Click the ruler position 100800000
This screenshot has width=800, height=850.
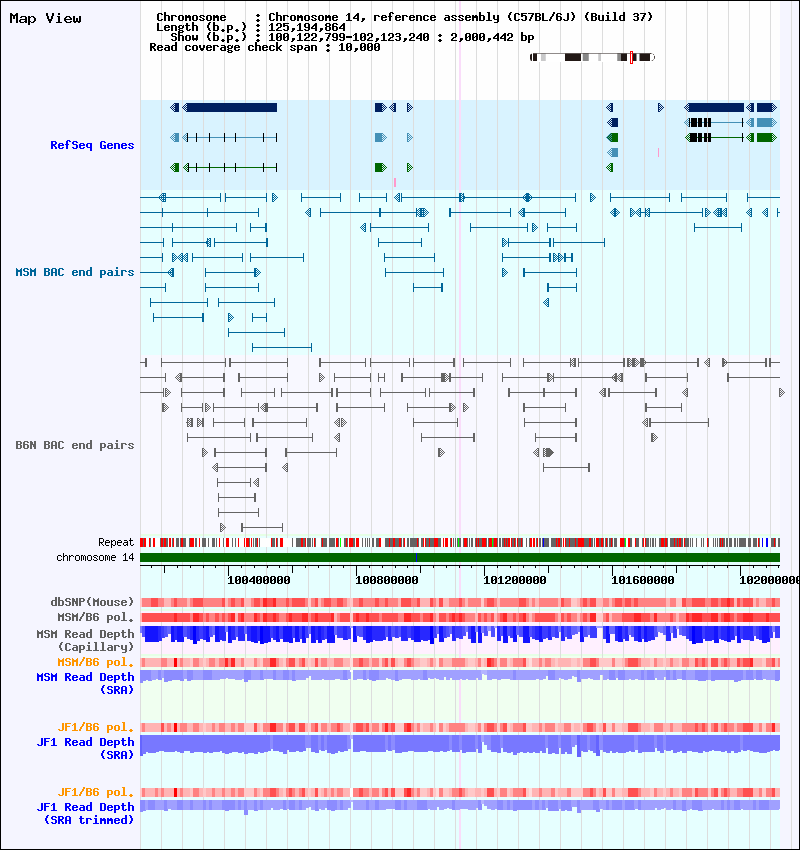point(387,580)
